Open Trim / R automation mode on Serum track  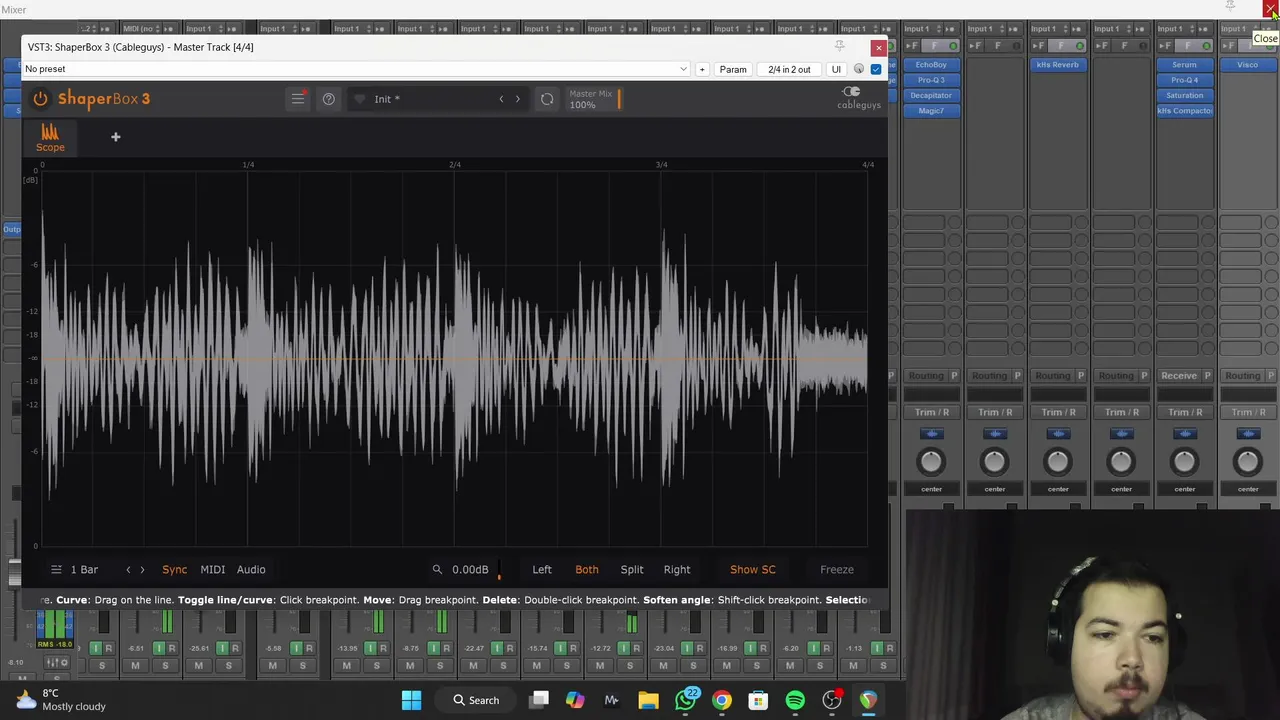(x=1185, y=412)
